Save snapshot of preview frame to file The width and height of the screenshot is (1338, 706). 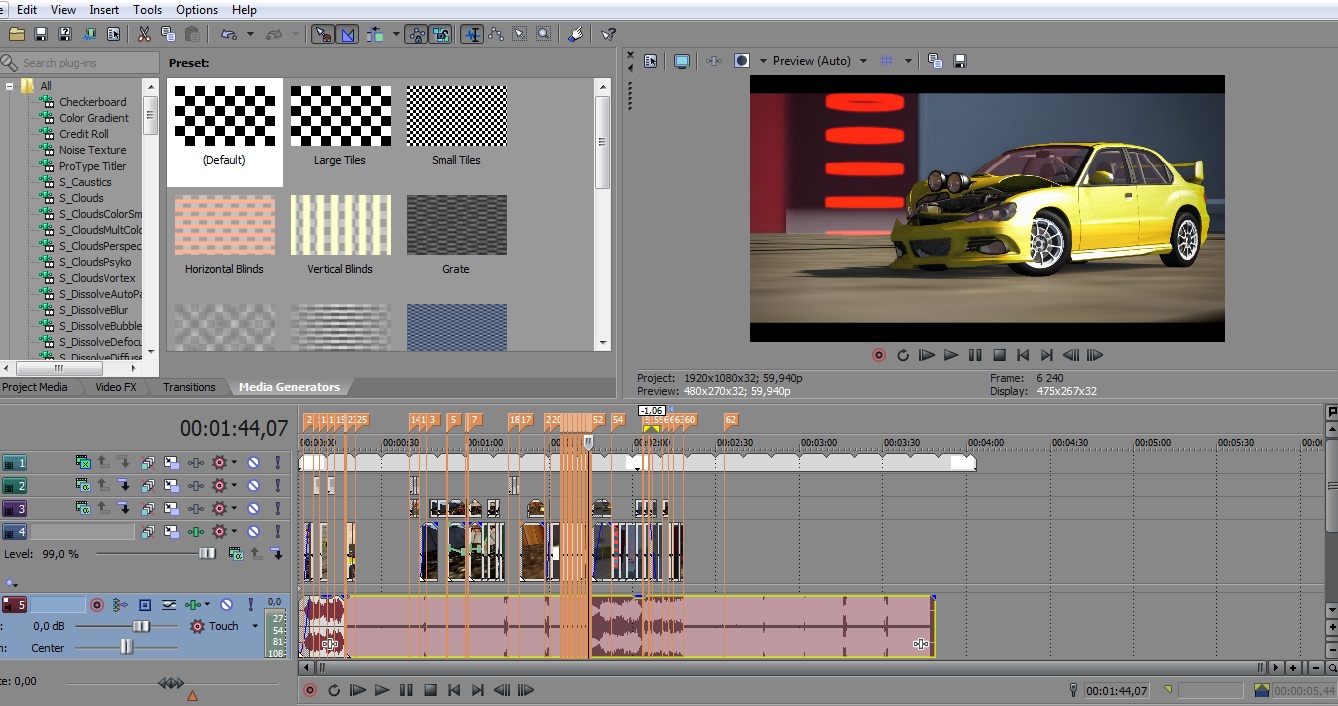(x=960, y=61)
